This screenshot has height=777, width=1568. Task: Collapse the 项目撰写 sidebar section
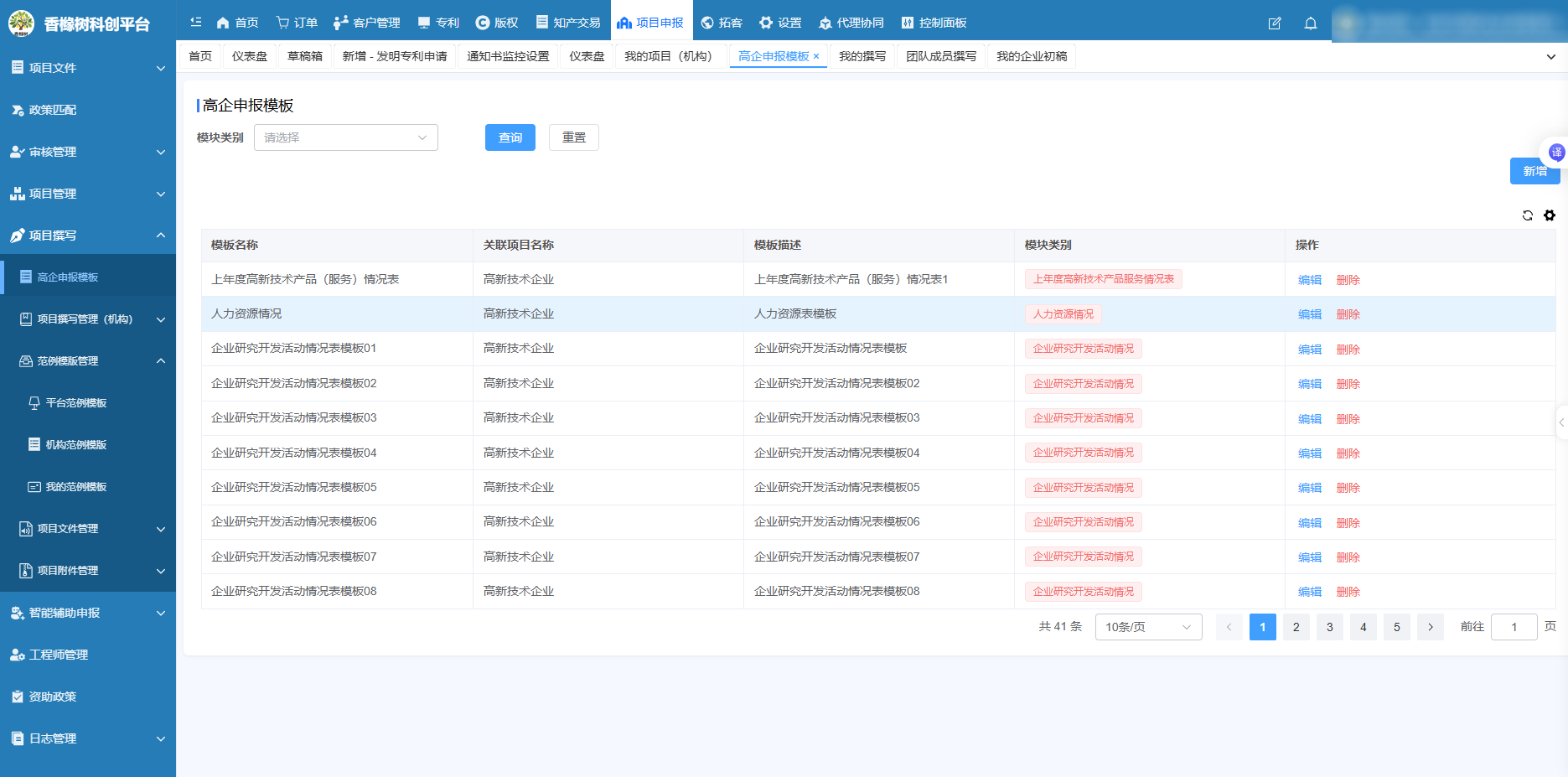pyautogui.click(x=88, y=236)
